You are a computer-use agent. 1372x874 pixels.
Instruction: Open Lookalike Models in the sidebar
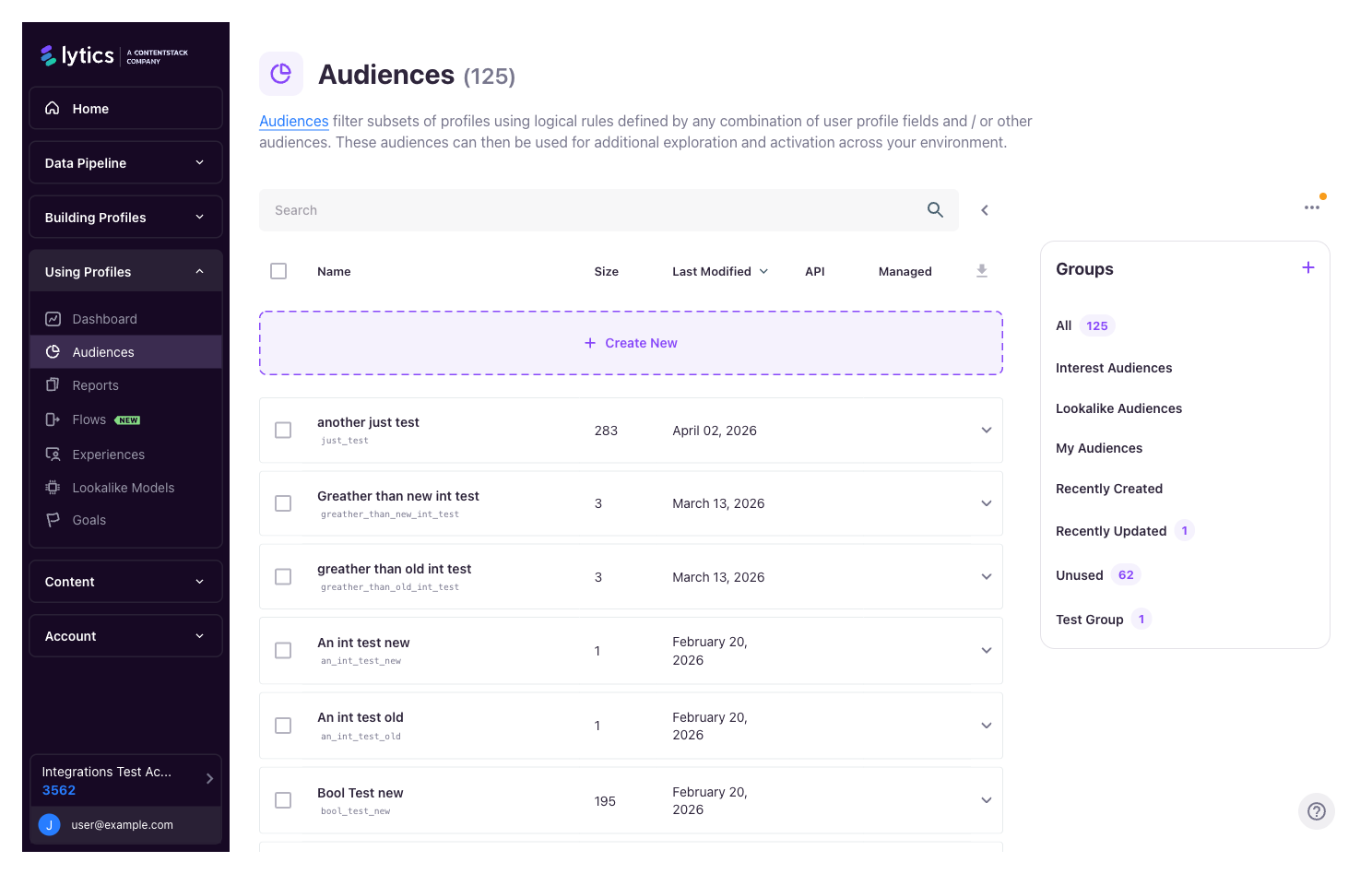pos(53,487)
